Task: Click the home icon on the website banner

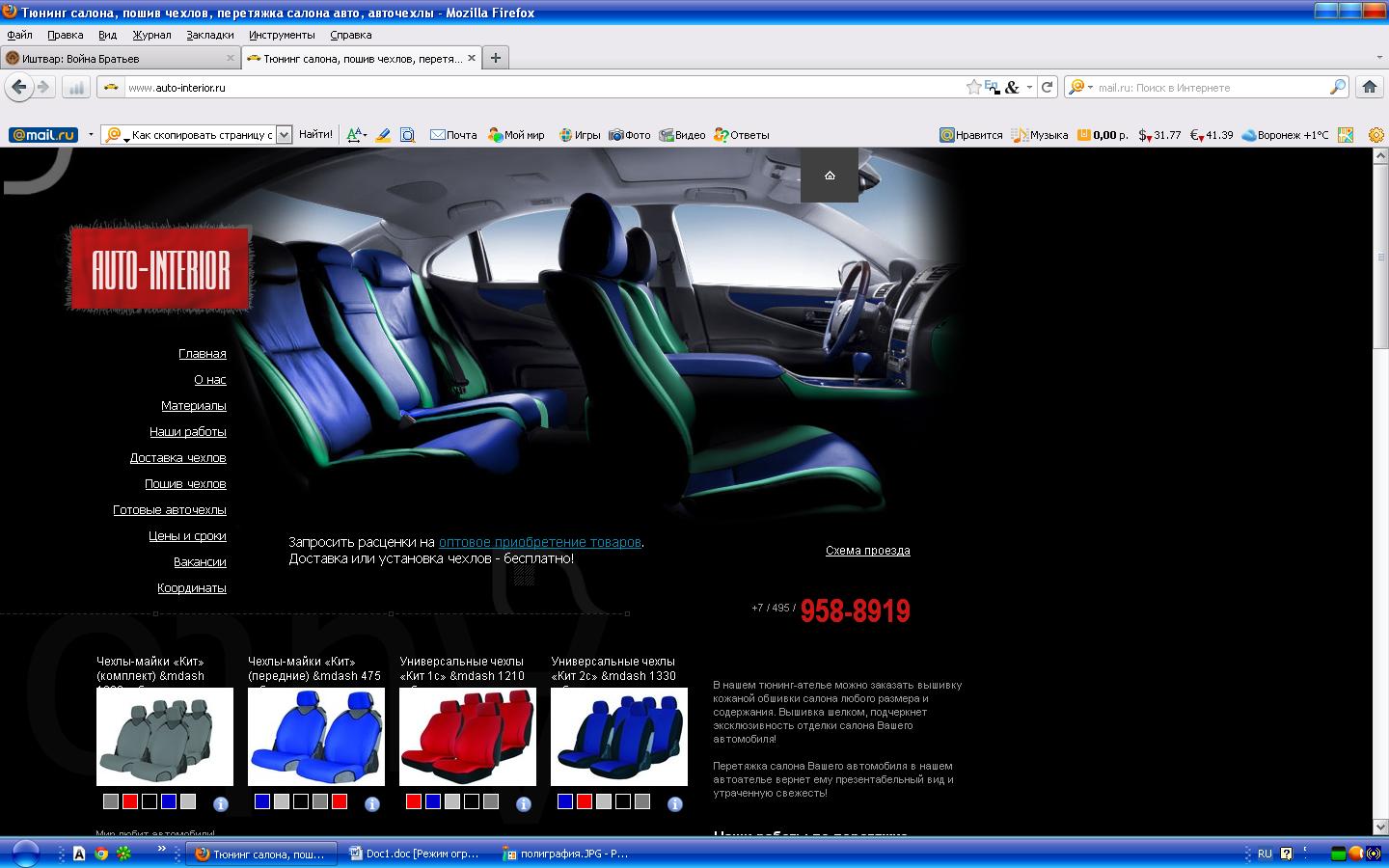Action: [830, 176]
